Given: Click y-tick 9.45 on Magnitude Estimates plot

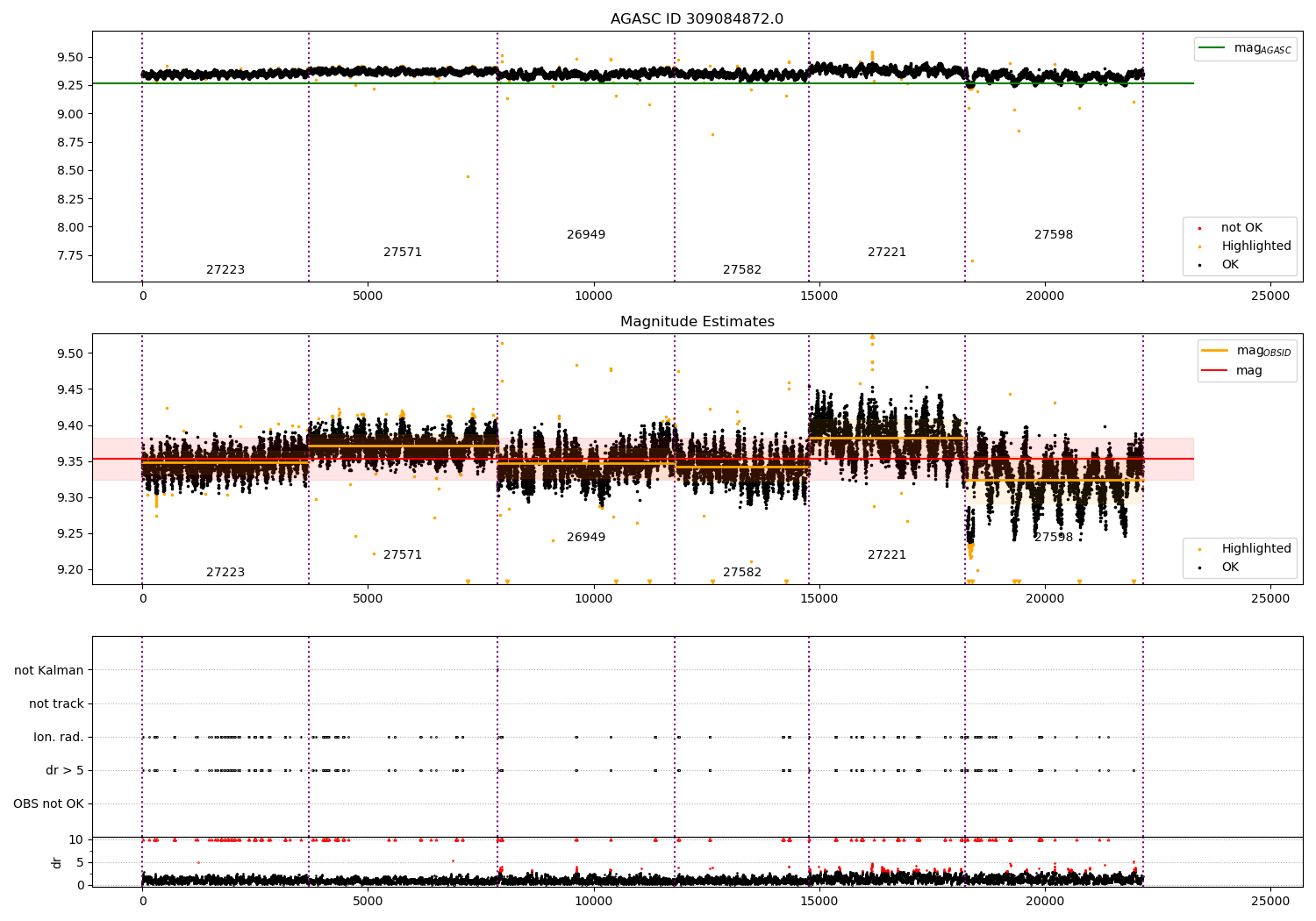Looking at the screenshot, I should (x=69, y=390).
